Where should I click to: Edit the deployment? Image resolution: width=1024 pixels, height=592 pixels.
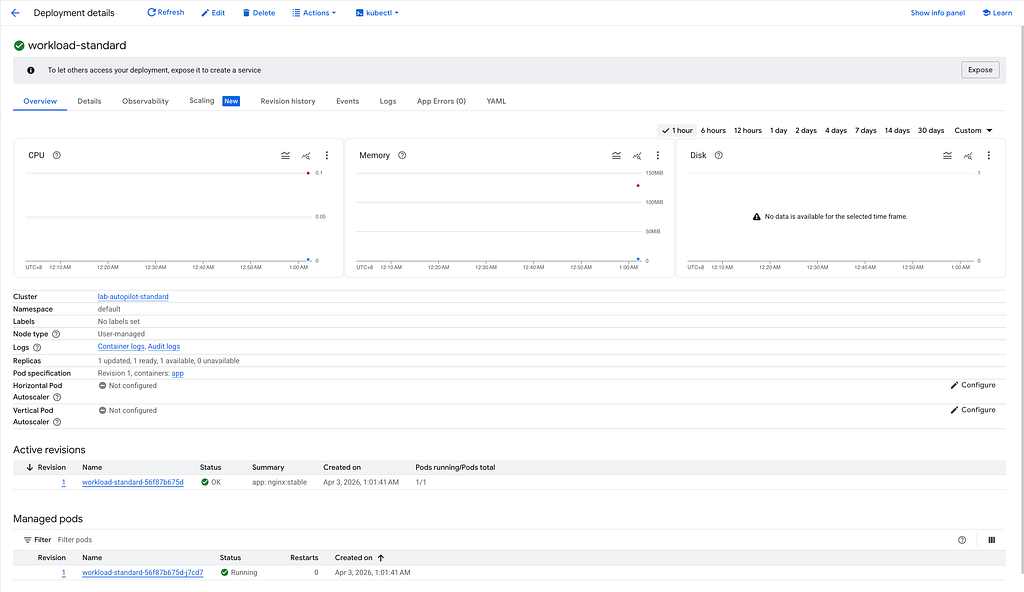(213, 13)
